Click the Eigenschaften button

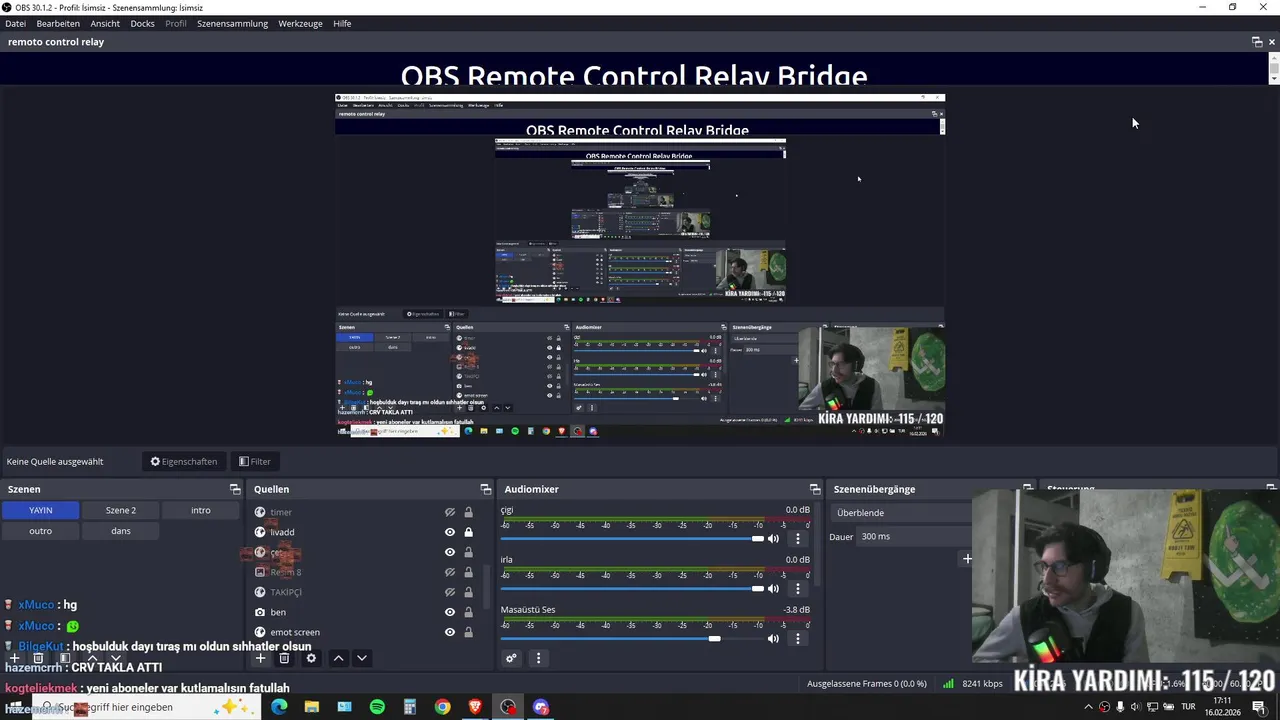[184, 461]
